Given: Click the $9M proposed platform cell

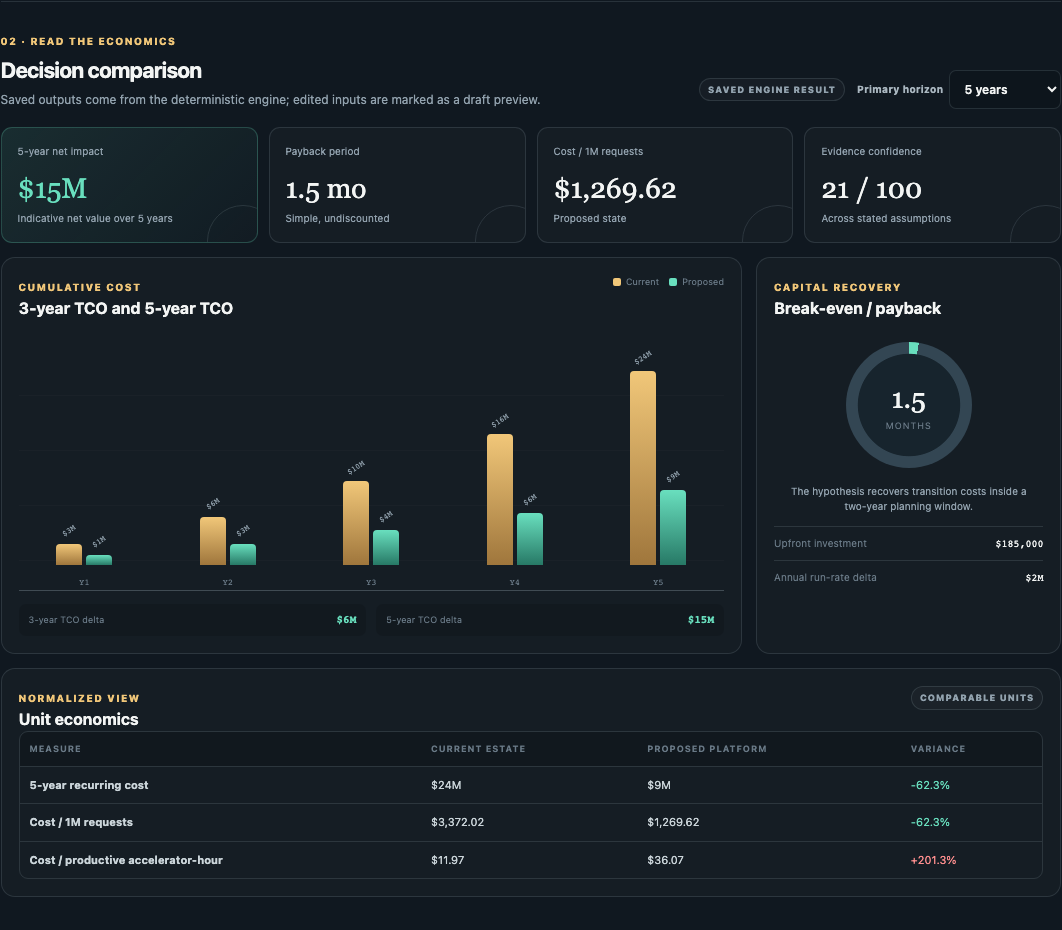Looking at the screenshot, I should coord(658,785).
